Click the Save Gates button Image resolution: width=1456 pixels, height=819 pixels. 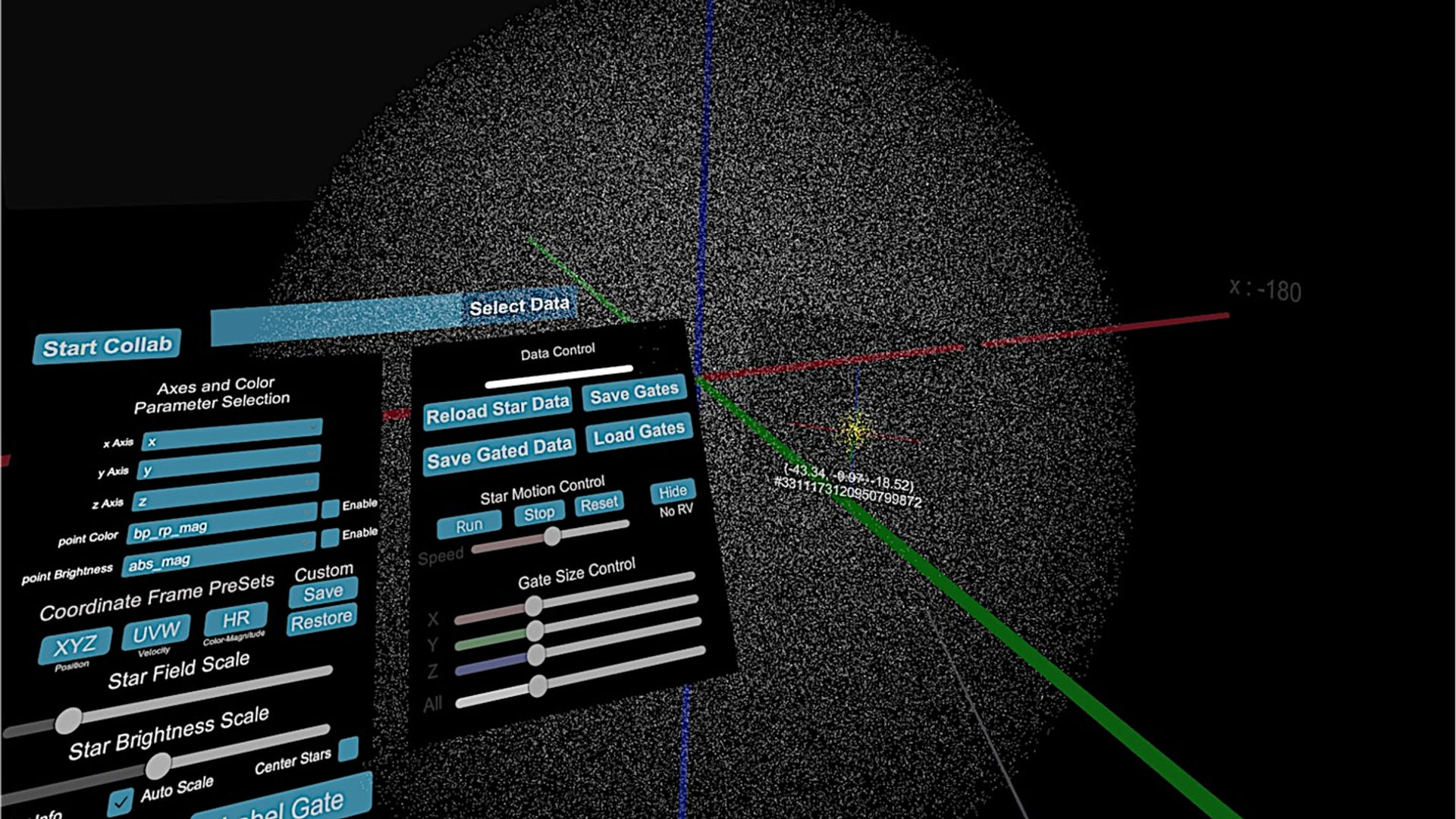(x=635, y=392)
